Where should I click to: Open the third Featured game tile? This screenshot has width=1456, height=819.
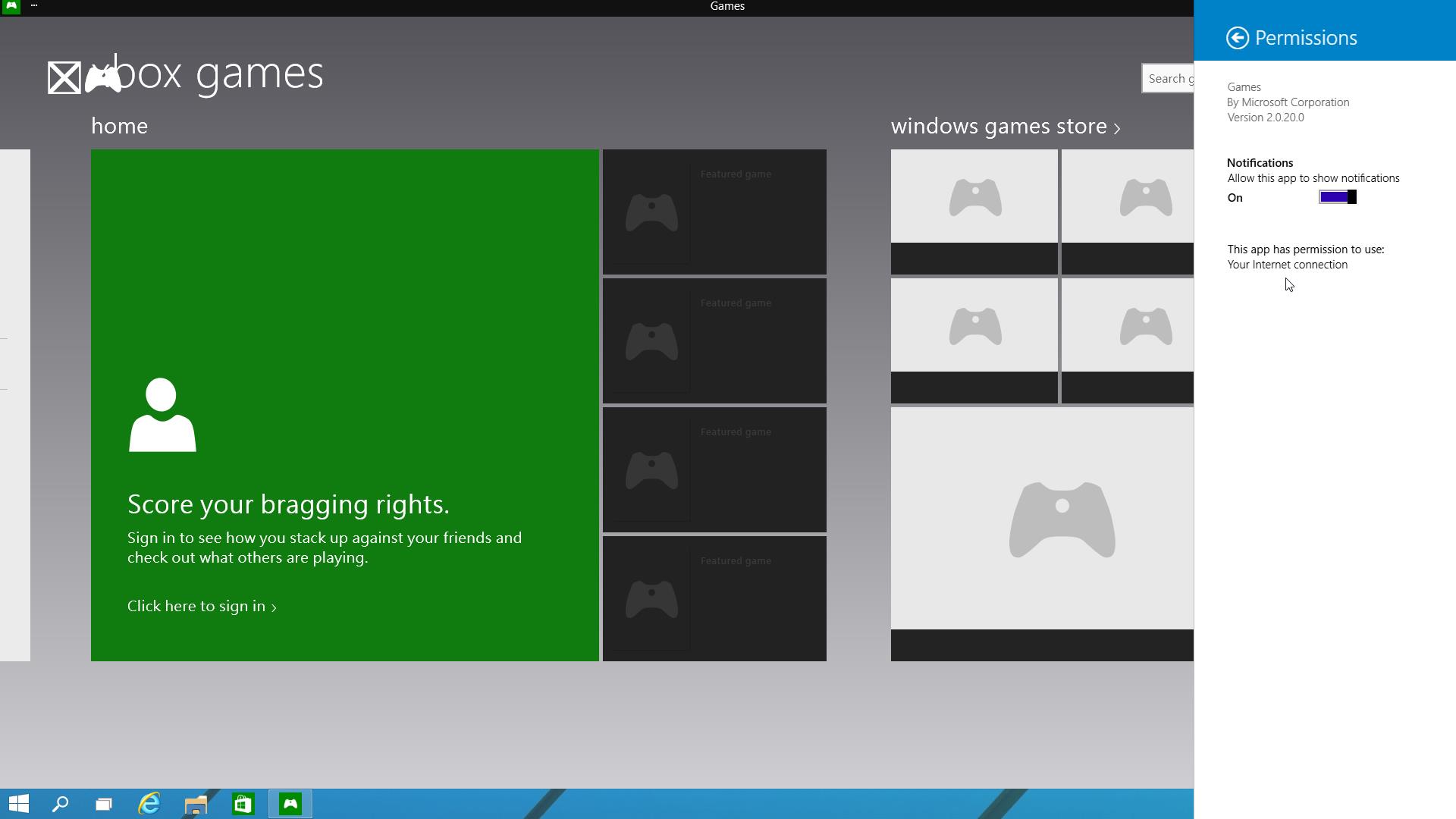(714, 469)
